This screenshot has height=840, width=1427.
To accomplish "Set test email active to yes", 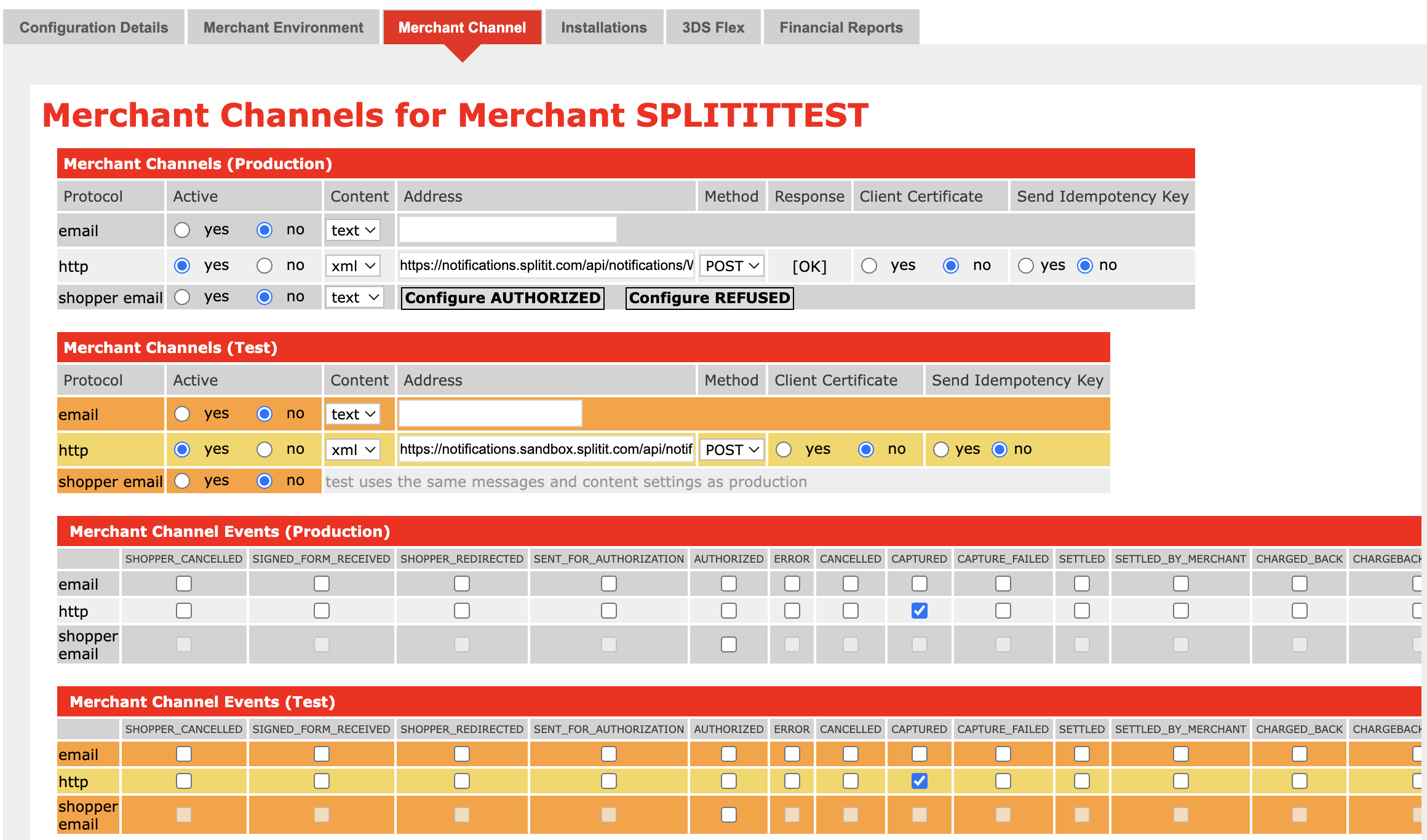I will click(182, 414).
